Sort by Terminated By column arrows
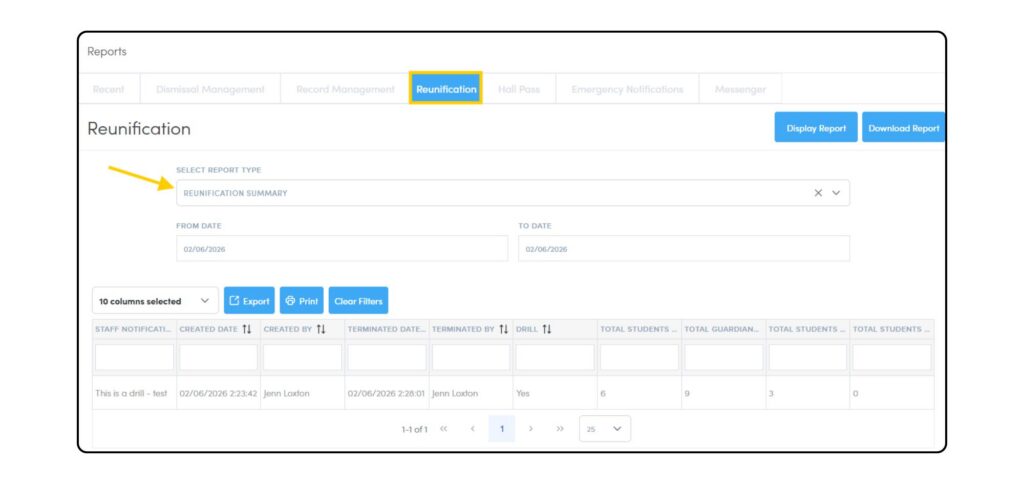Image resolution: width=1024 pixels, height=486 pixels. (x=504, y=329)
